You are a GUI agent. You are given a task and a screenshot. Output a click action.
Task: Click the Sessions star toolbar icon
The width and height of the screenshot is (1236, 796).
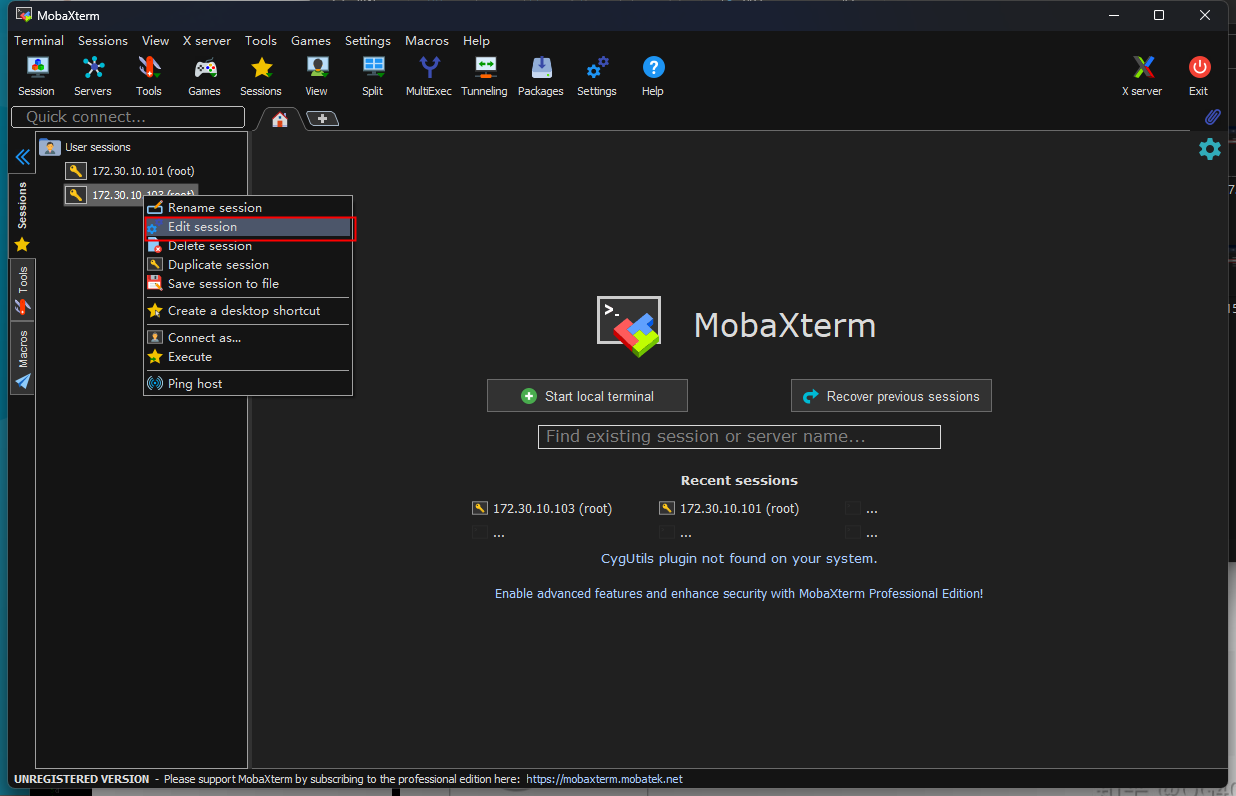(261, 76)
